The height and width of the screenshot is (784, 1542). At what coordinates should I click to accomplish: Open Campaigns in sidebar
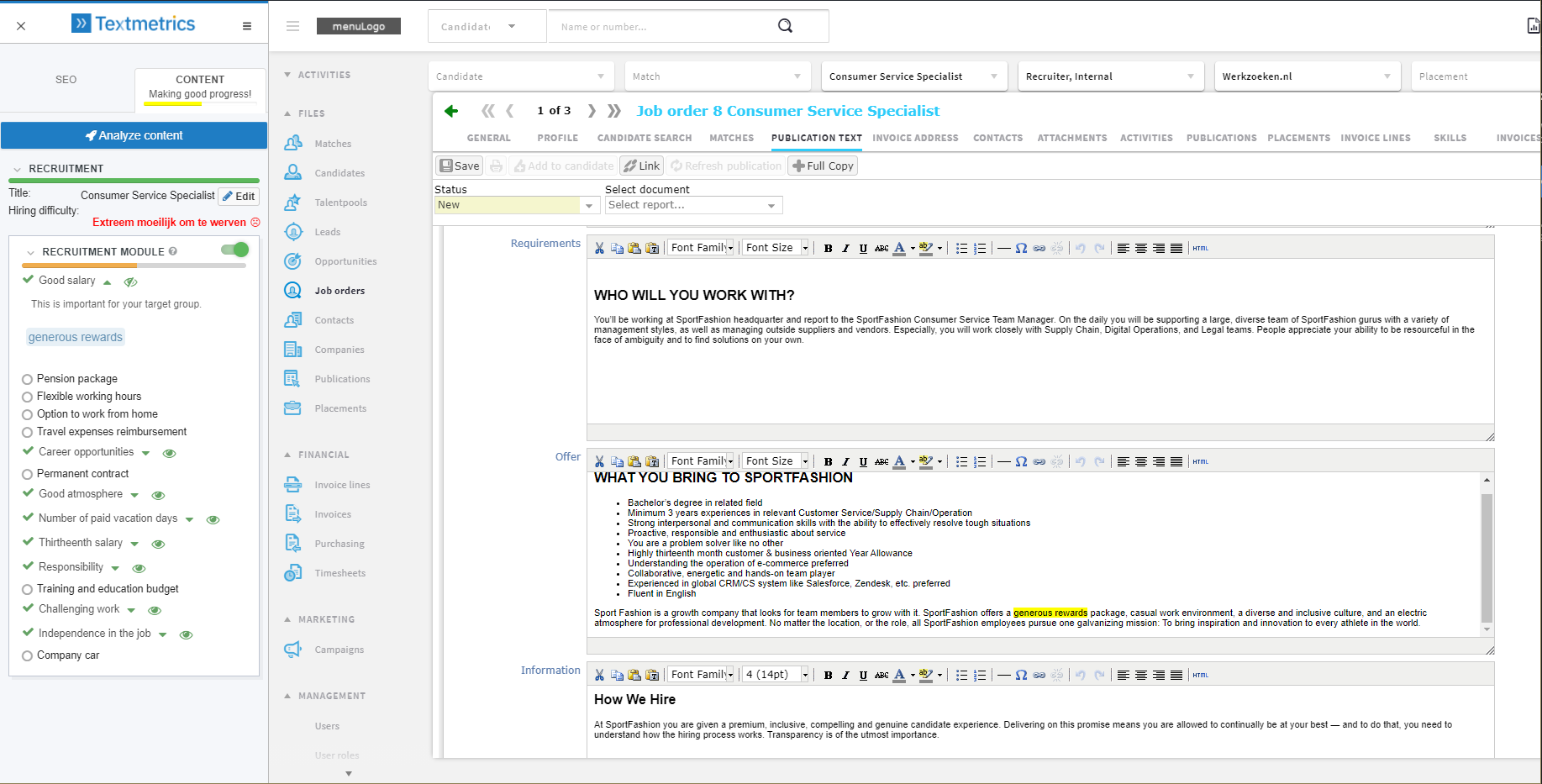tap(339, 650)
